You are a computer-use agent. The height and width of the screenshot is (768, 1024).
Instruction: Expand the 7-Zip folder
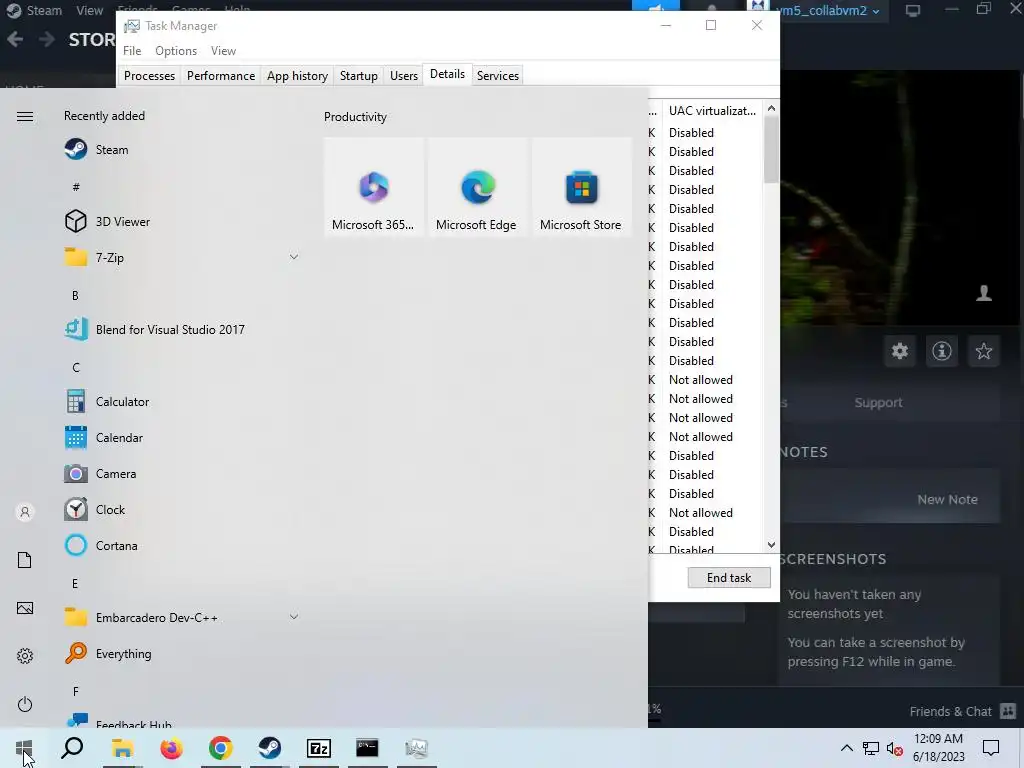[294, 257]
